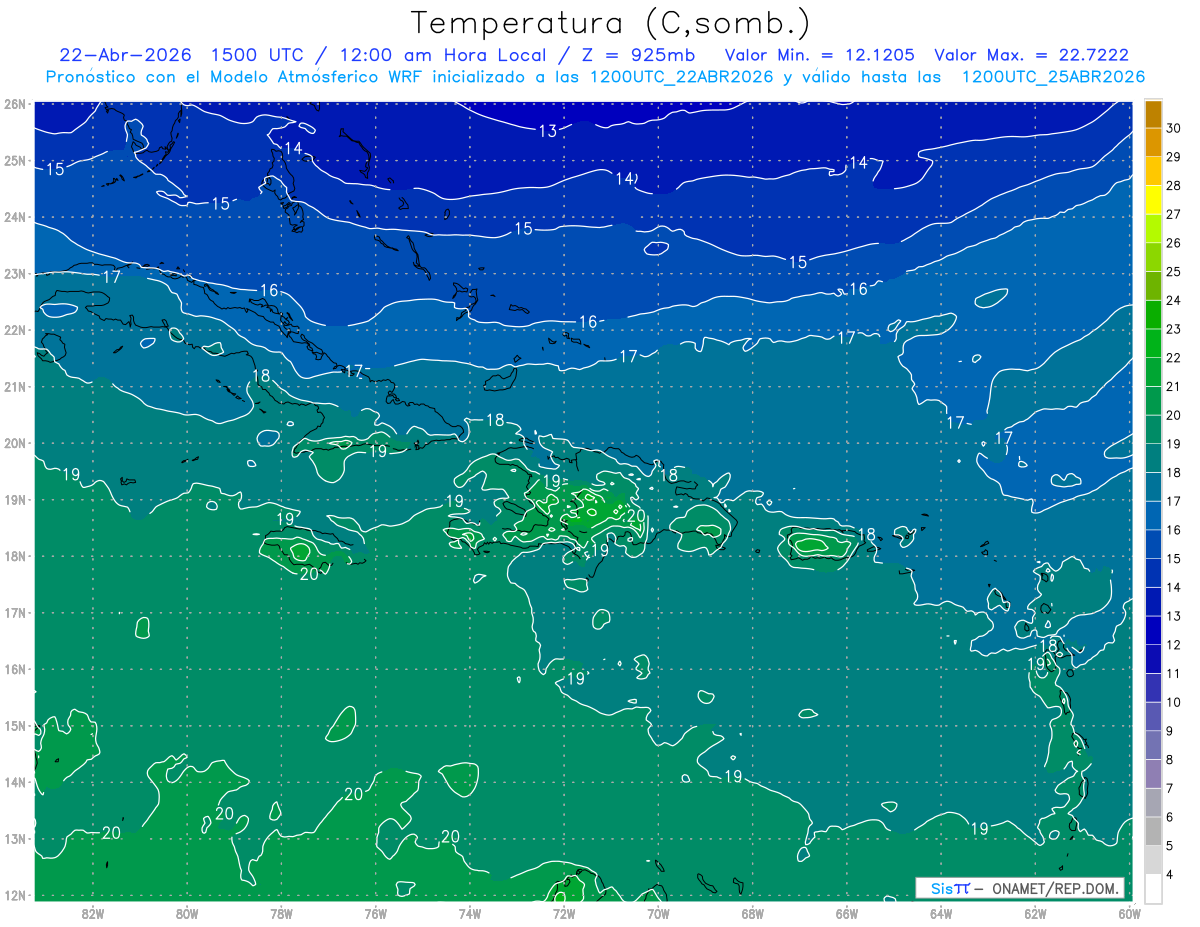Click the 60W longitude axis label
The height and width of the screenshot is (927, 1200).
click(x=1130, y=913)
